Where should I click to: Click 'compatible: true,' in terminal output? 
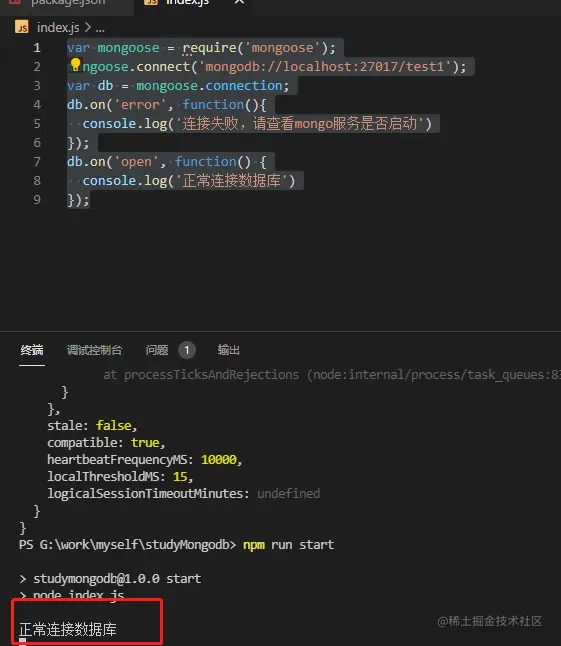pos(106,442)
